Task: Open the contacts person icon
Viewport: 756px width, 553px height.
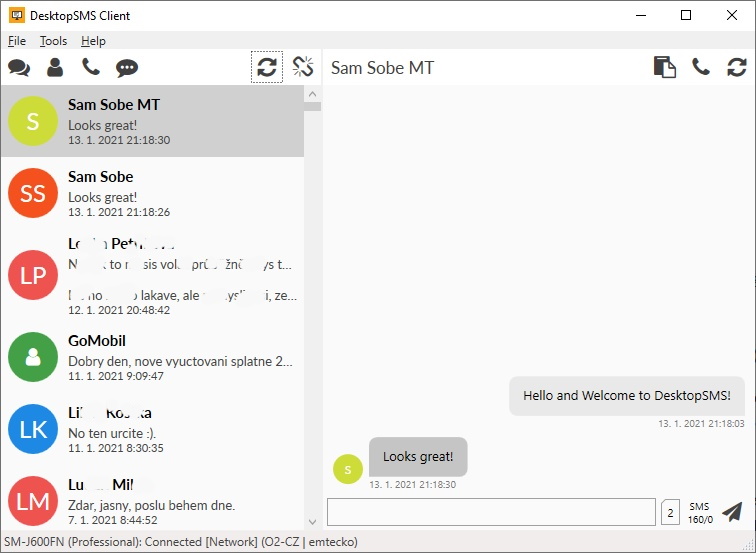Action: pyautogui.click(x=55, y=68)
